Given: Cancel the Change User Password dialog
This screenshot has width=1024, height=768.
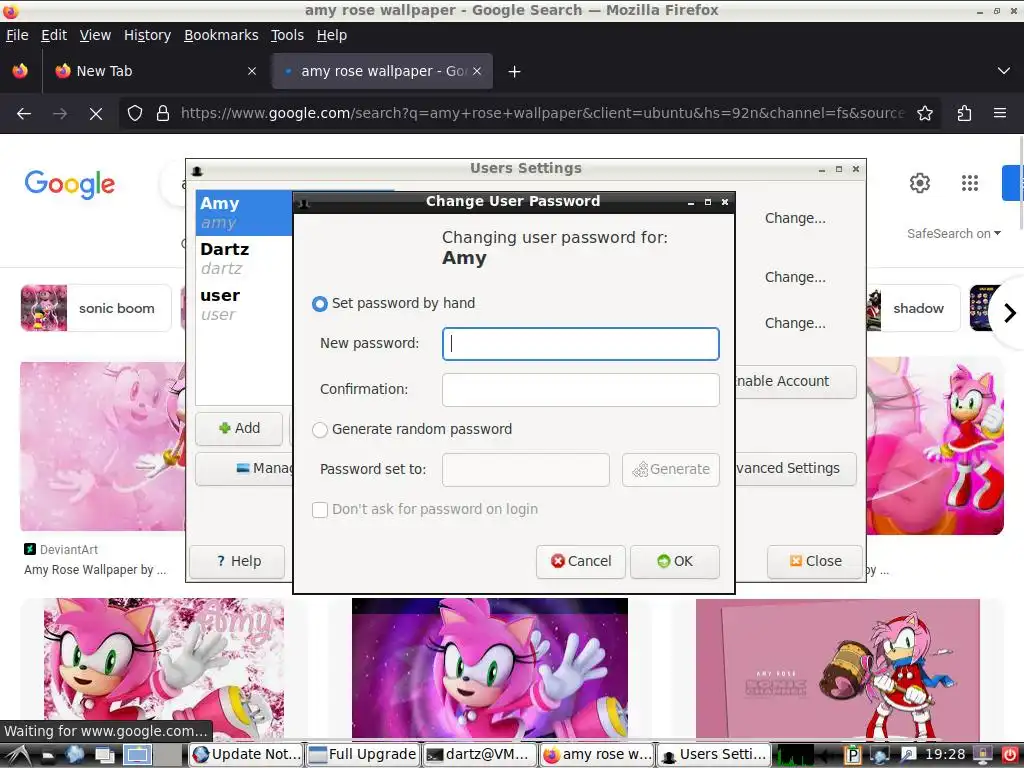Looking at the screenshot, I should (x=581, y=562).
